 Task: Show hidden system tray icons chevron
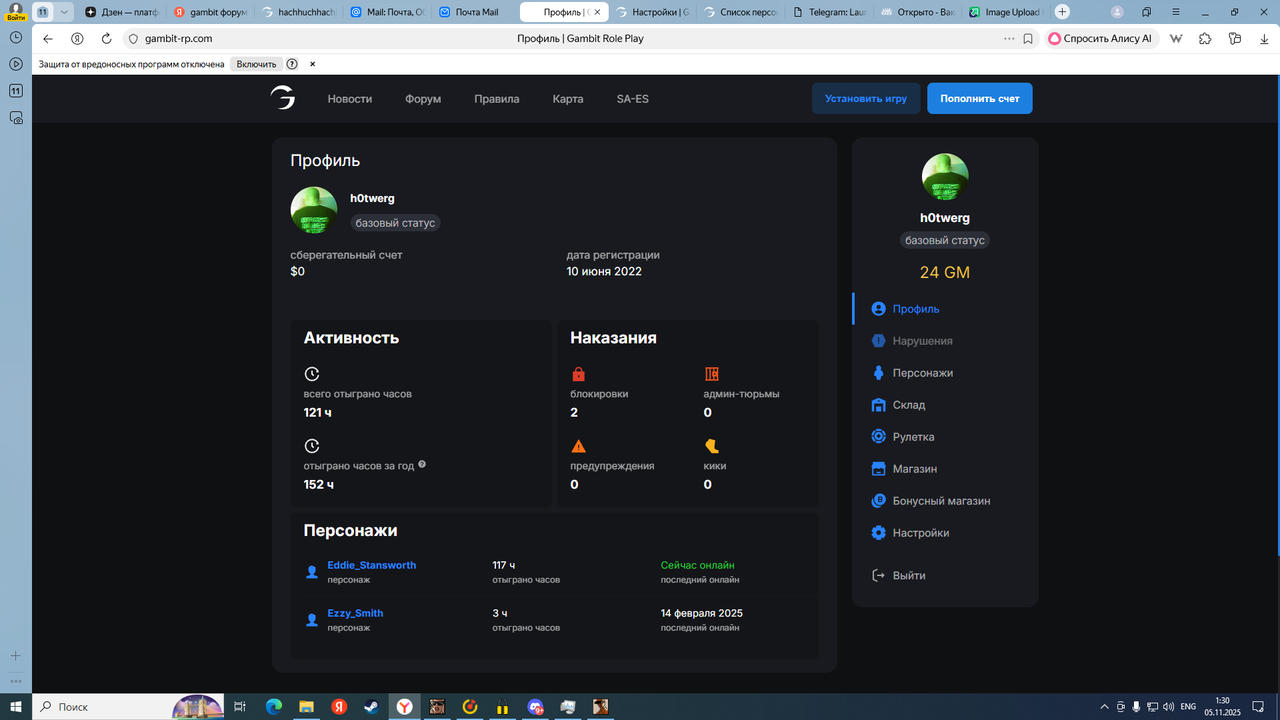[x=1104, y=707]
